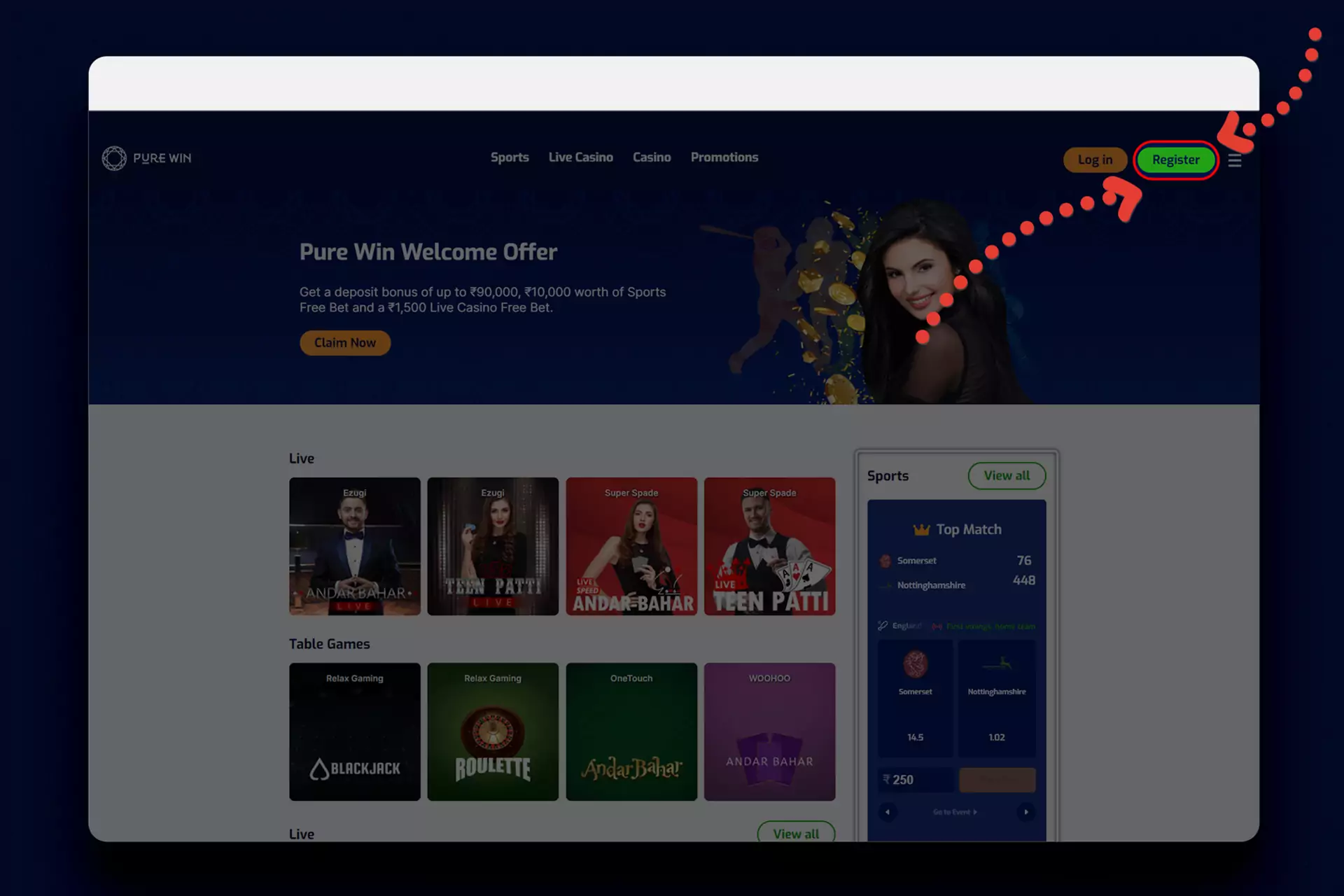Select the Sports navigation menu item
This screenshot has height=896, width=1344.
coord(510,158)
